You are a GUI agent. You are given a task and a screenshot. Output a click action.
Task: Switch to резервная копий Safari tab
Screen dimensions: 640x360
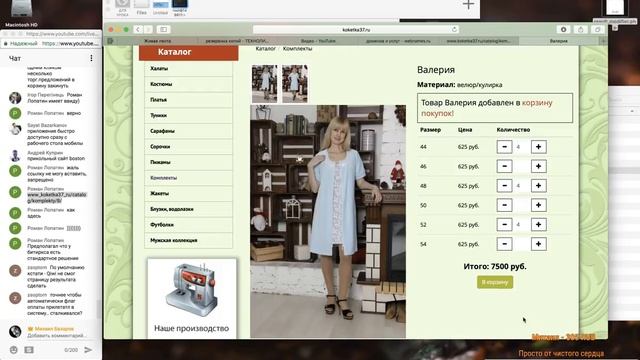tap(238, 41)
